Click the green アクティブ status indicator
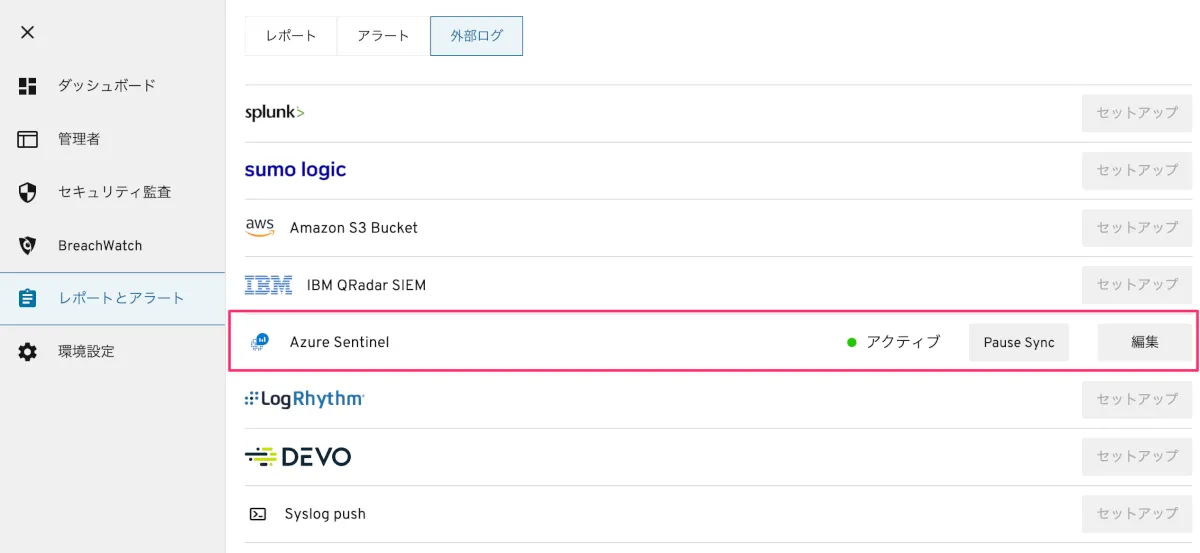Screen dimensions: 1200x553 852,342
